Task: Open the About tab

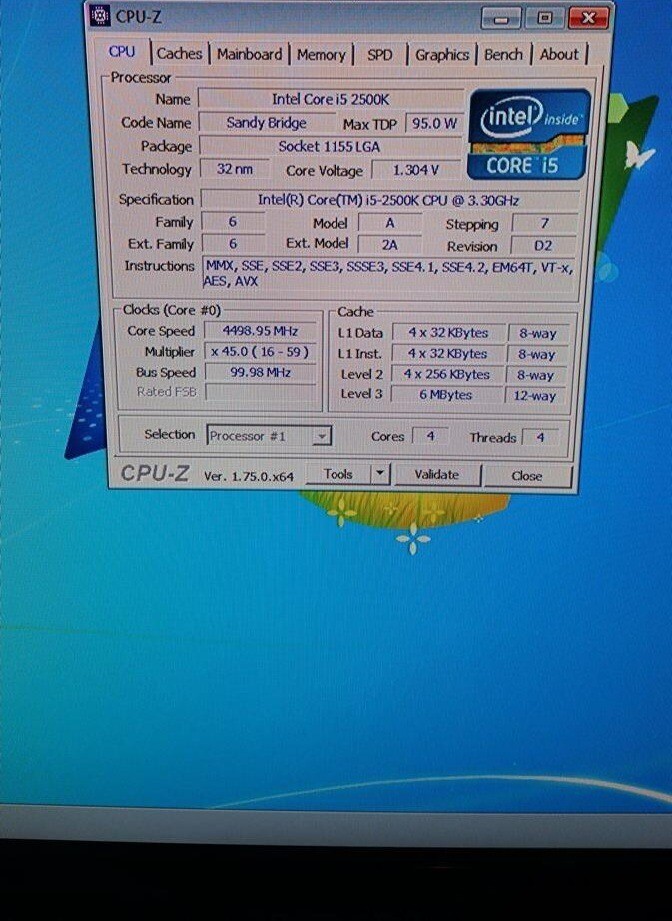Action: point(559,55)
